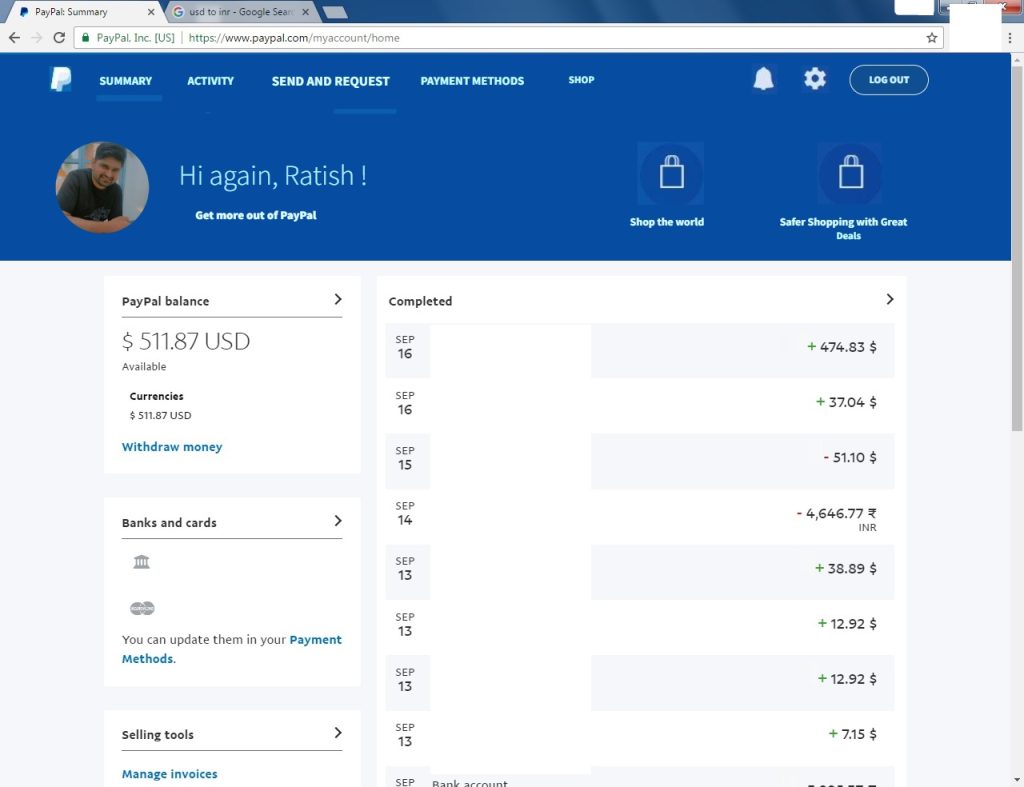The height and width of the screenshot is (787, 1024).
Task: Close the PayPal: Summary tab
Action: 151,12
